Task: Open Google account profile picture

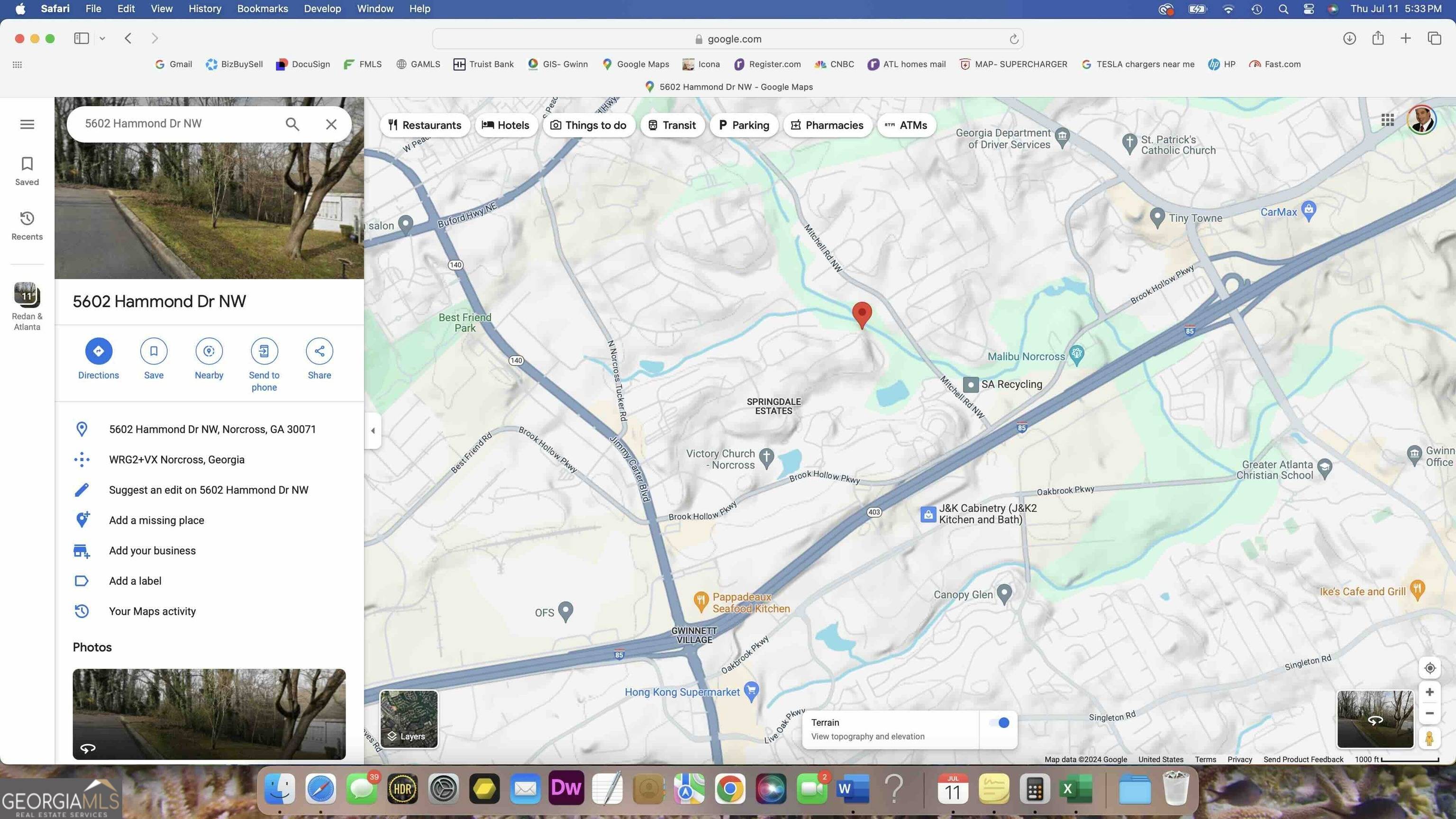Action: [x=1421, y=120]
